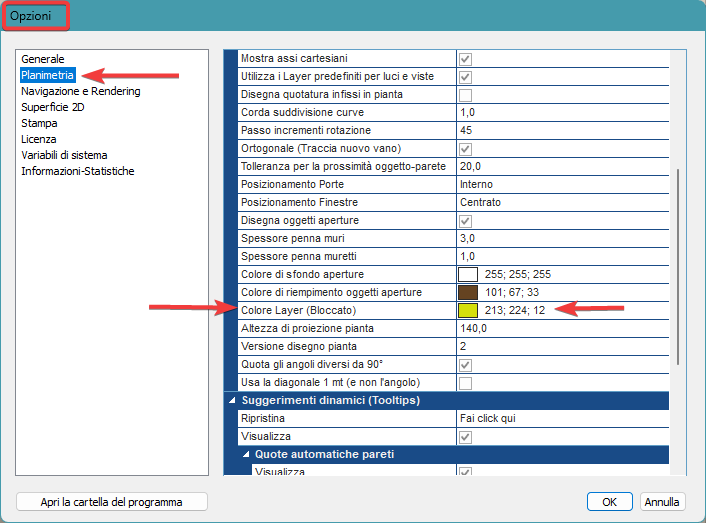
Task: Toggle Disegna oggetti aperture checkbox
Action: point(465,221)
